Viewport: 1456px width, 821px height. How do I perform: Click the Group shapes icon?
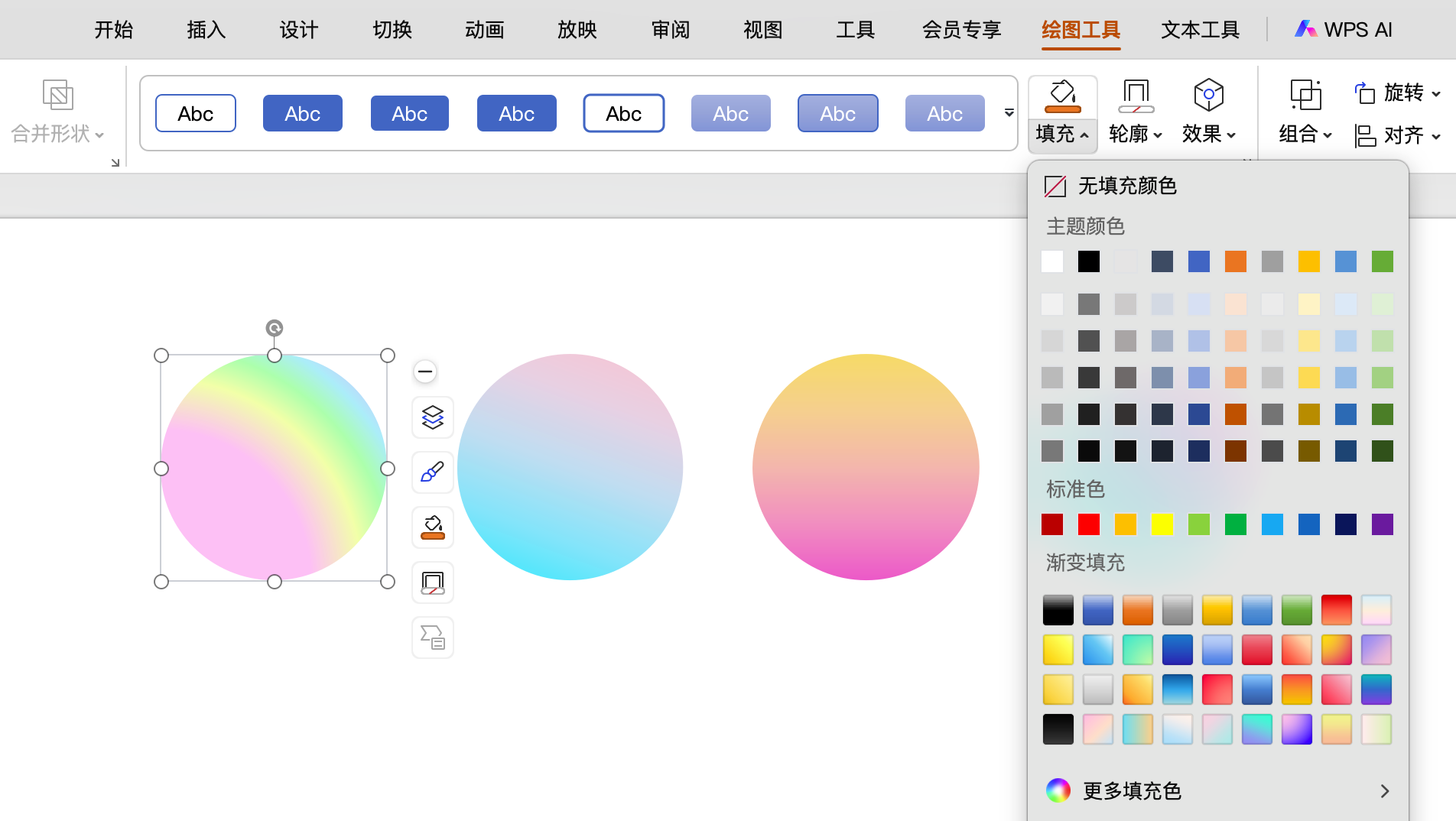click(x=1305, y=96)
